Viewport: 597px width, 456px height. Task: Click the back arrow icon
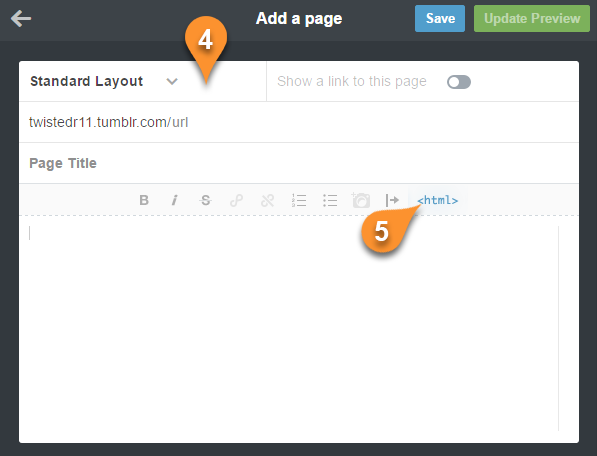coord(21,18)
